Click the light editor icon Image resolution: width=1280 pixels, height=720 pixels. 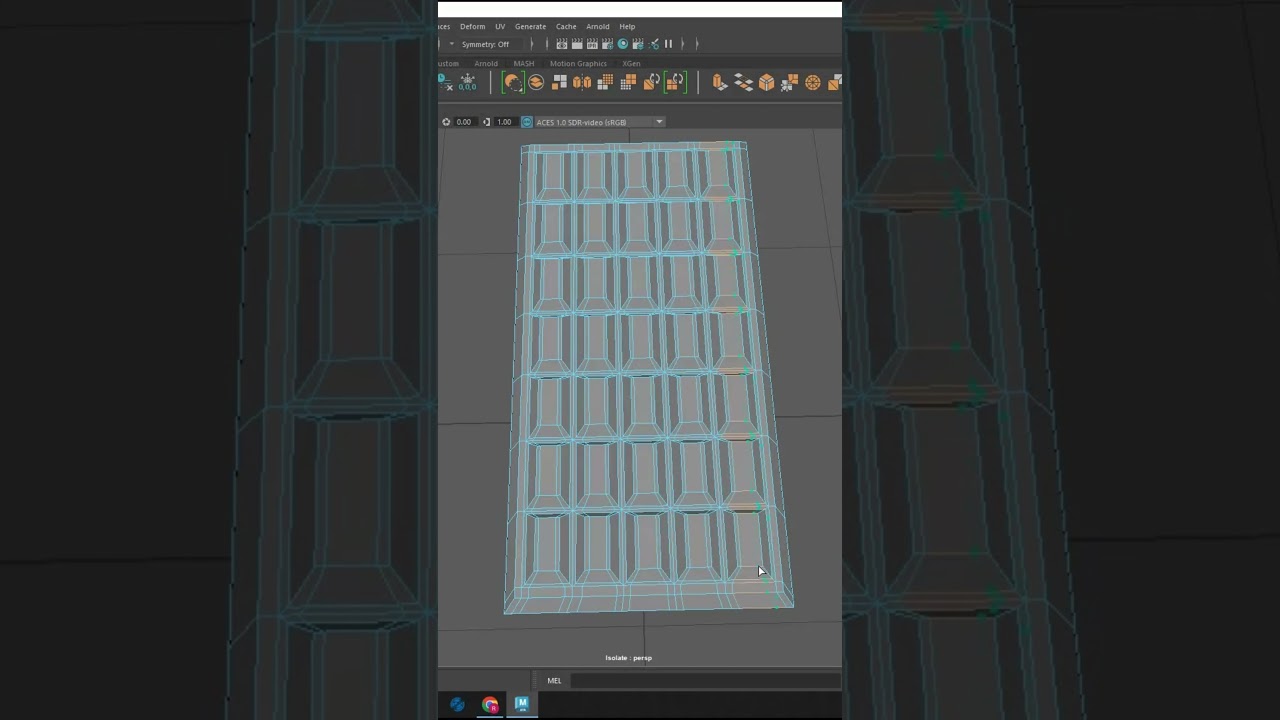[654, 44]
